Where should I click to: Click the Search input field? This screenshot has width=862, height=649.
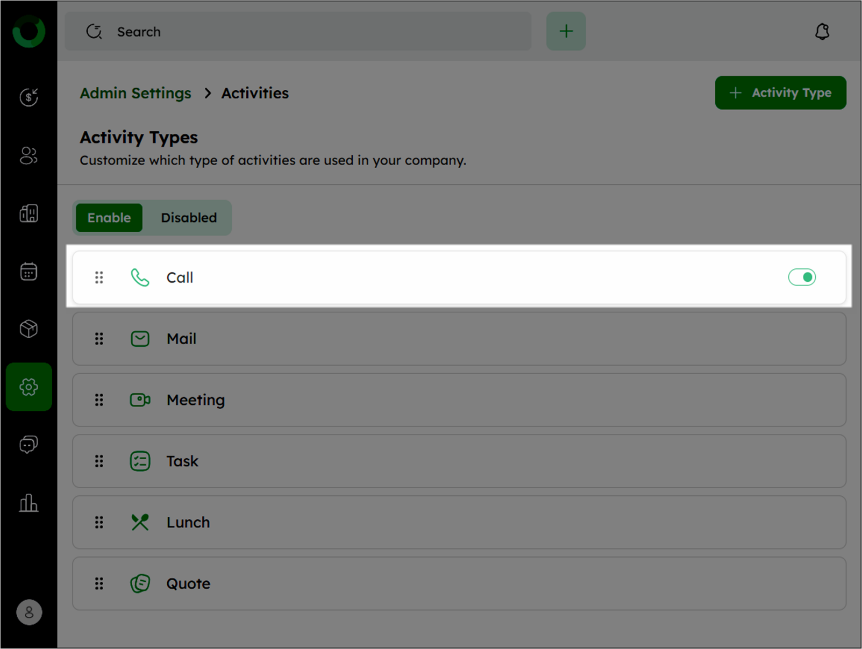298,31
